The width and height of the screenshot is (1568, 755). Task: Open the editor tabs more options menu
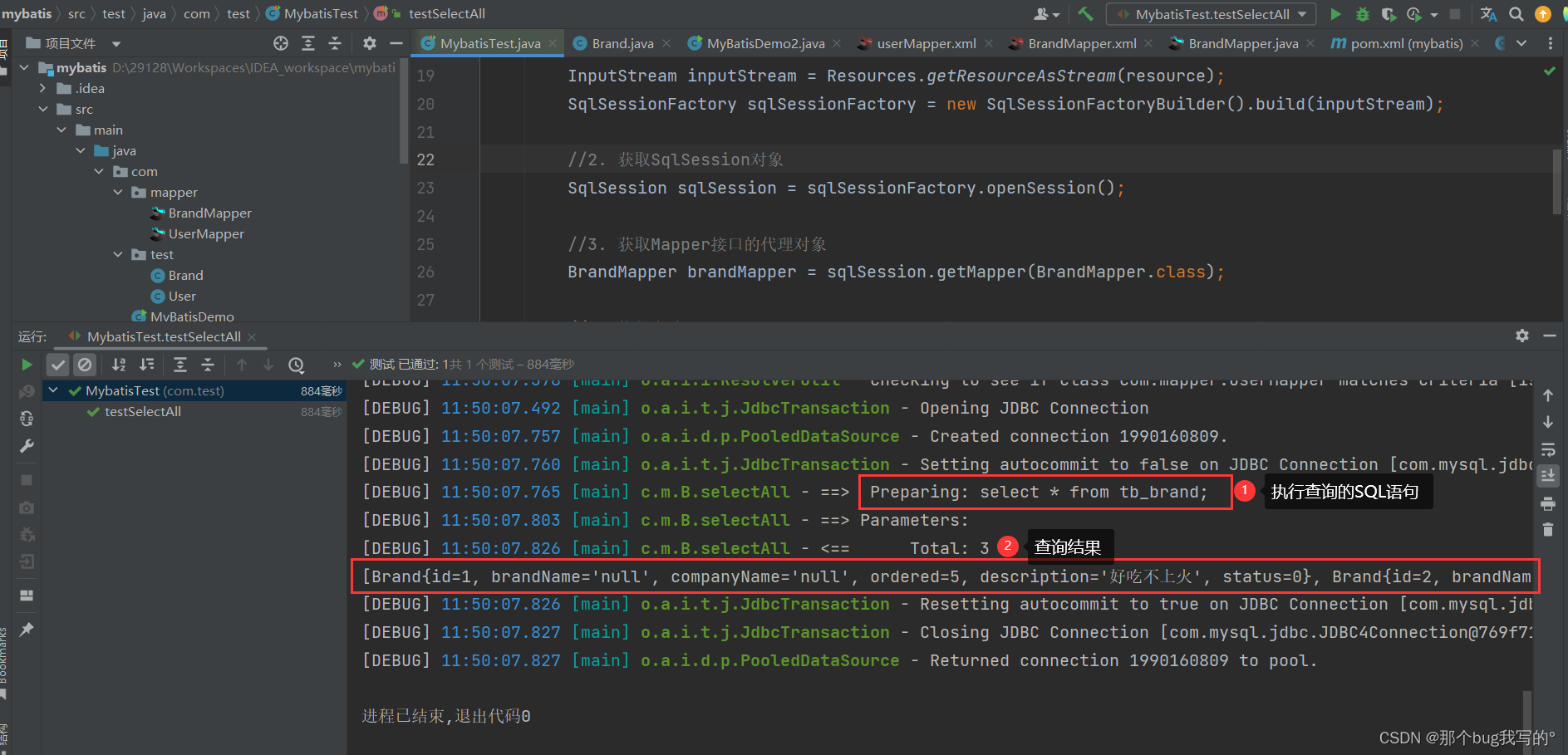[1550, 43]
